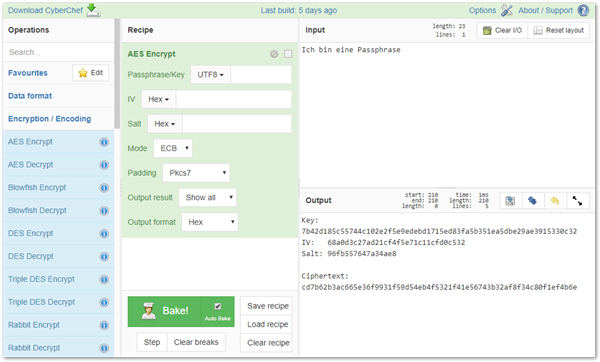This screenshot has height=362, width=600.
Task: Show info for DES Encrypt operation
Action: (104, 234)
